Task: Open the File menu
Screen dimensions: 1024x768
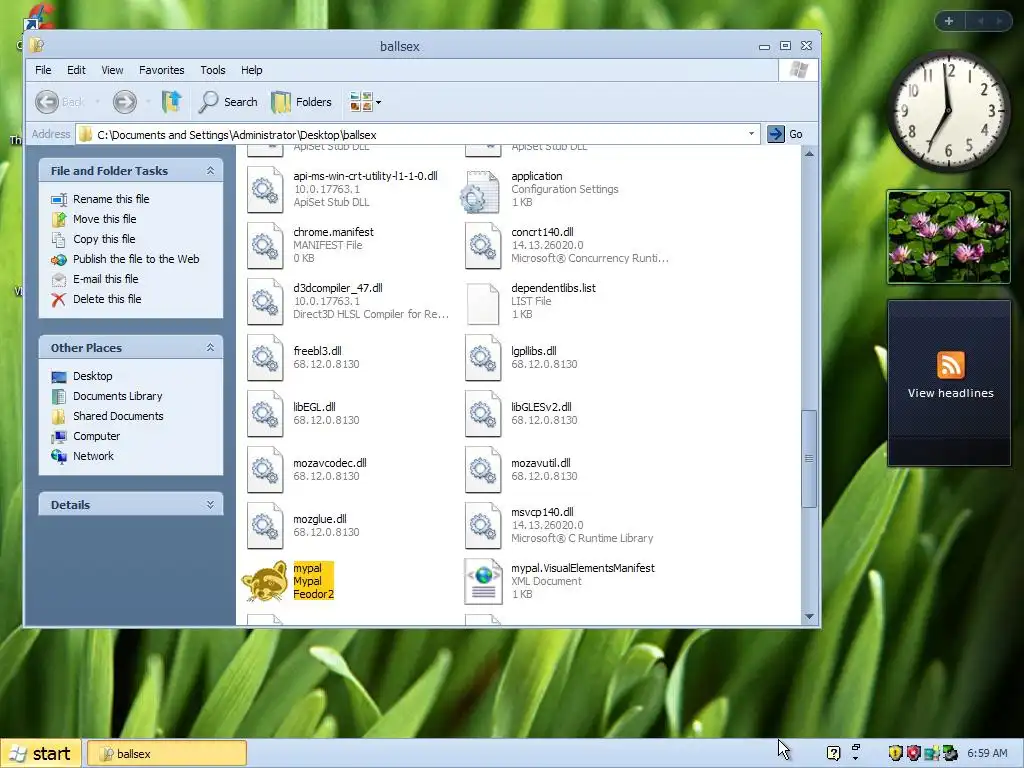Action: coord(43,70)
